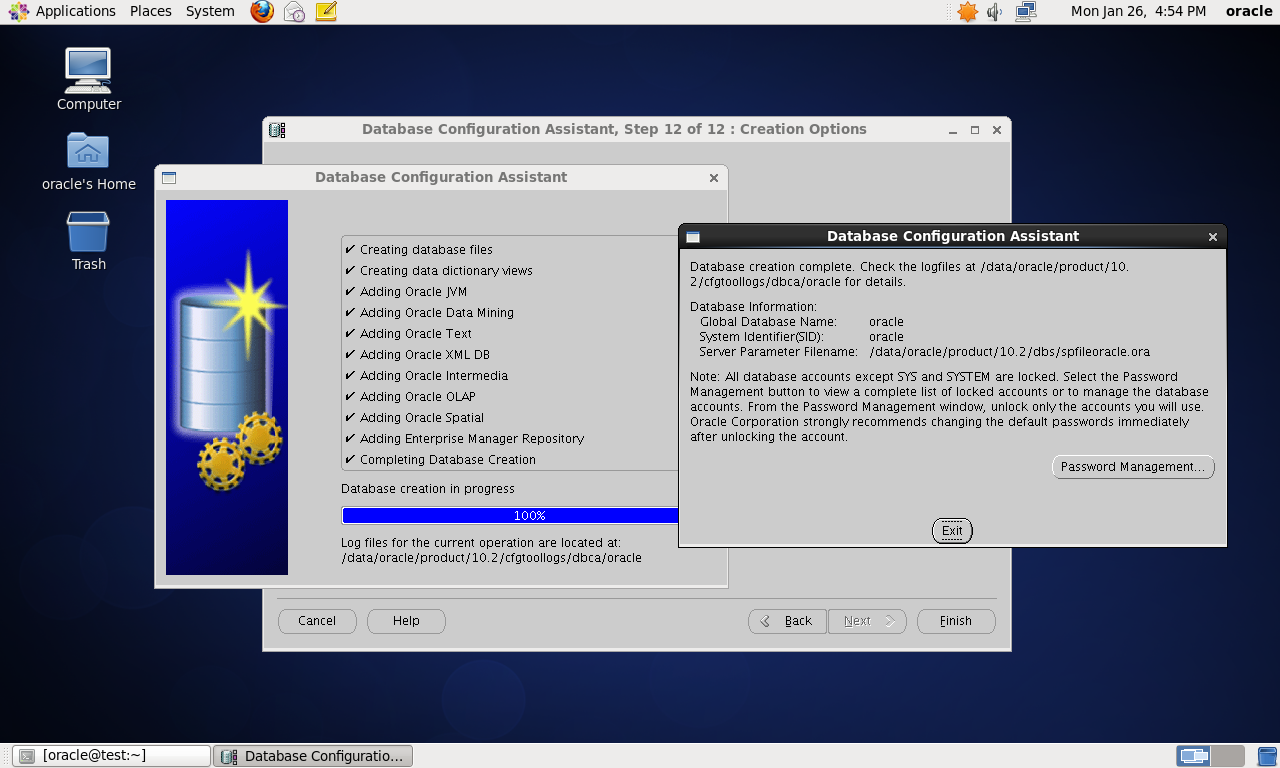
Task: Open the System menu
Action: tap(210, 11)
